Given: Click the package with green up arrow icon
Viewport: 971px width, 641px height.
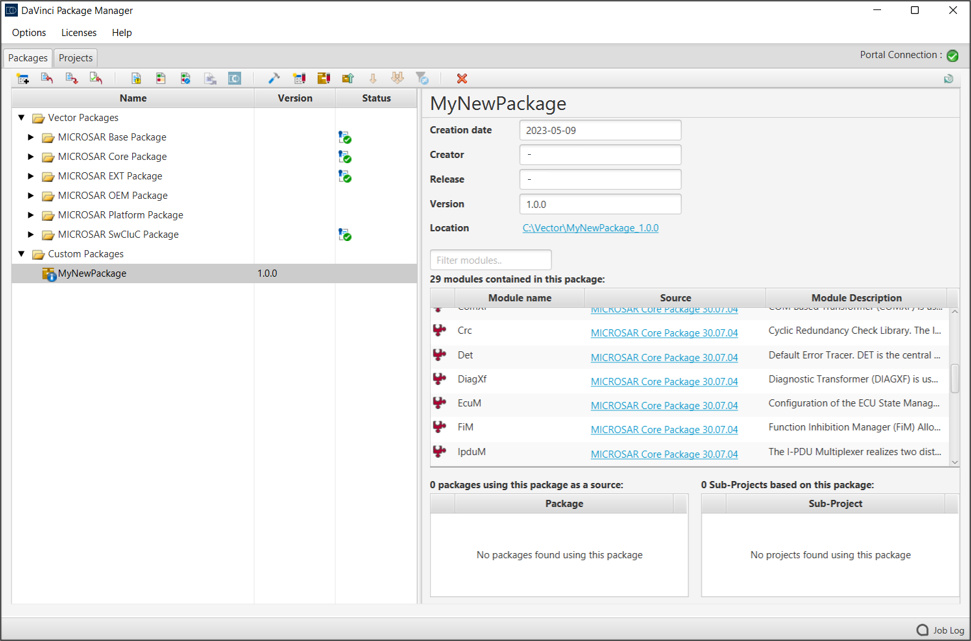Looking at the screenshot, I should (x=347, y=79).
